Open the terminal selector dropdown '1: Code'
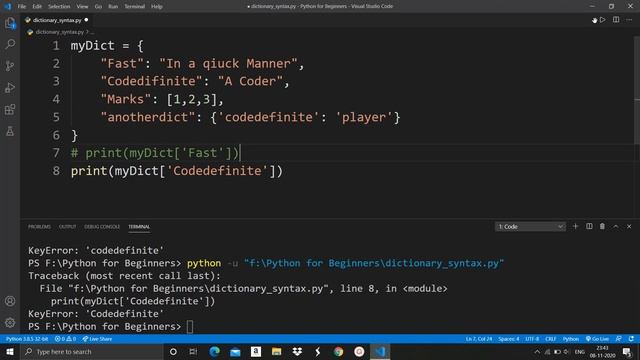This screenshot has width=640, height=360. click(530, 227)
